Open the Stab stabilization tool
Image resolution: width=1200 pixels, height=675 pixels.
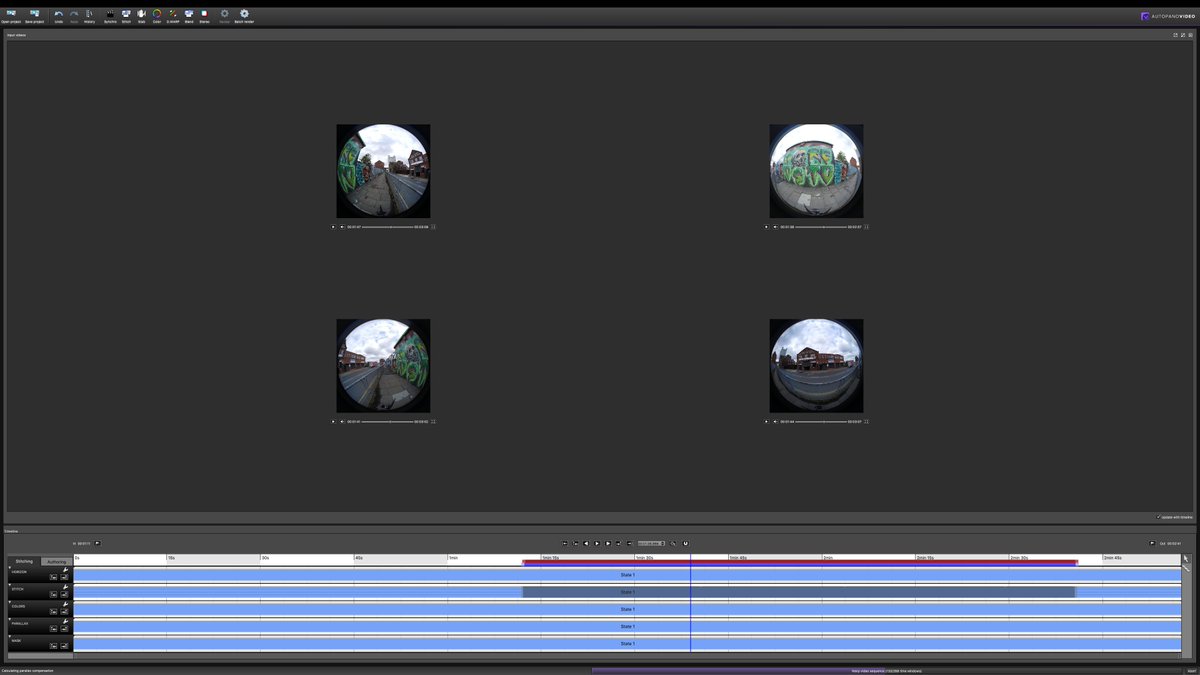(141, 15)
